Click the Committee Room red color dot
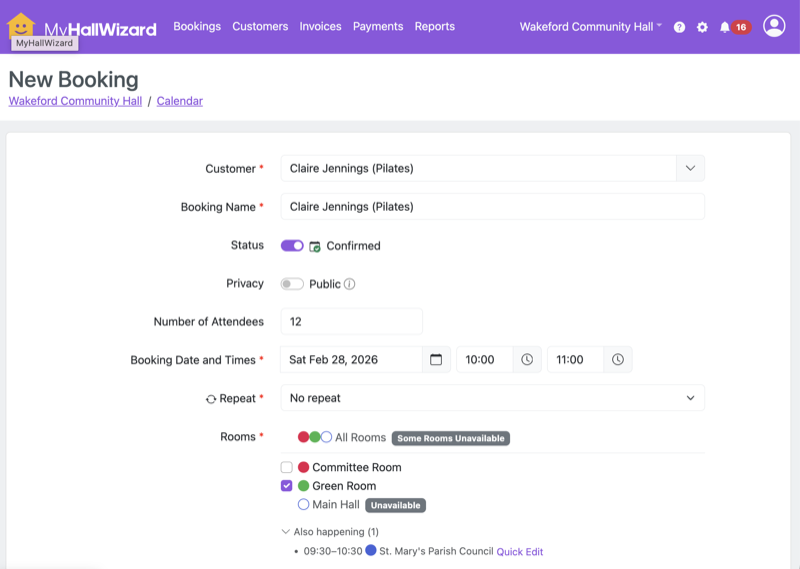The image size is (800, 569). point(304,467)
